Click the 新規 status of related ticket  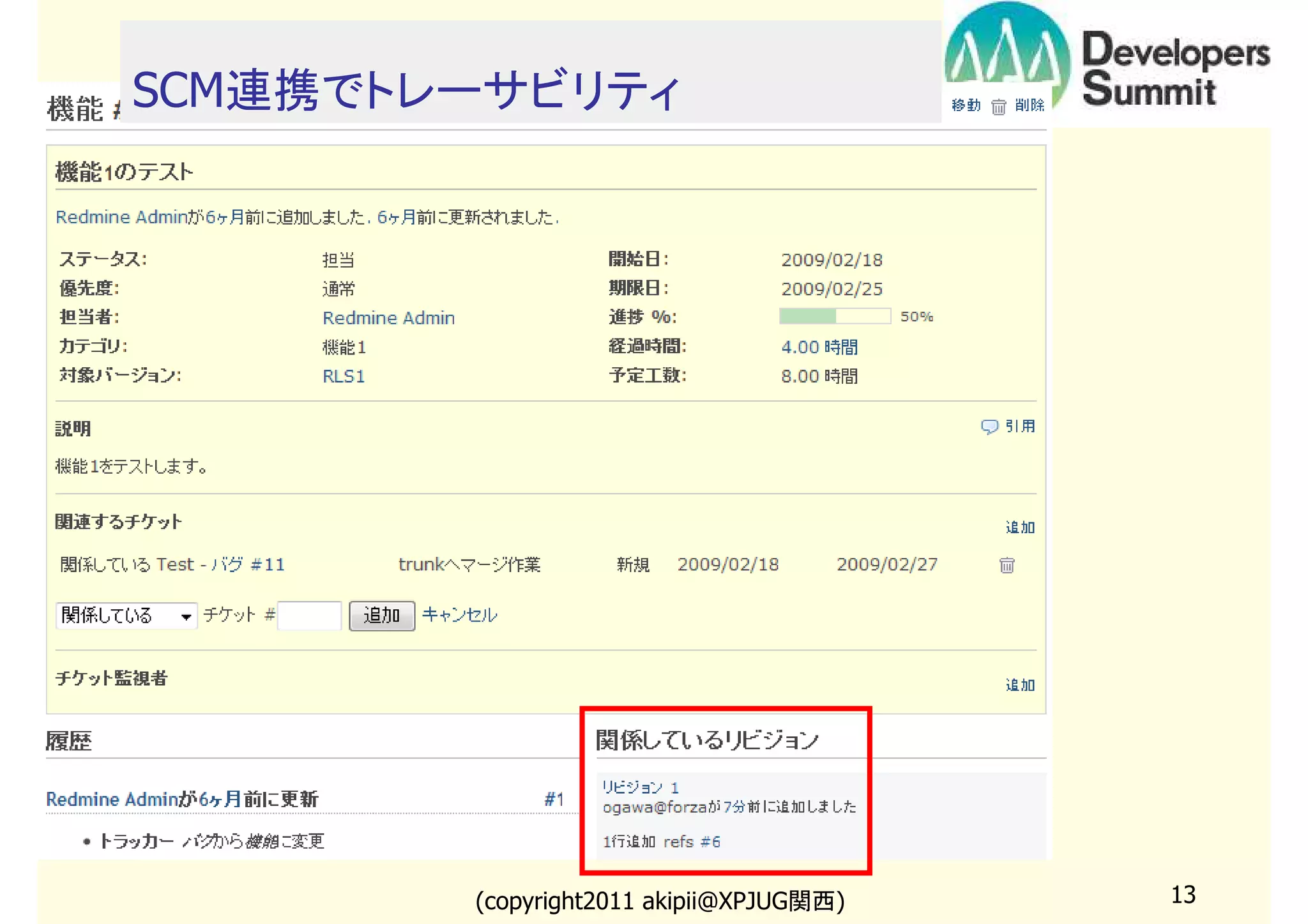pos(633,564)
